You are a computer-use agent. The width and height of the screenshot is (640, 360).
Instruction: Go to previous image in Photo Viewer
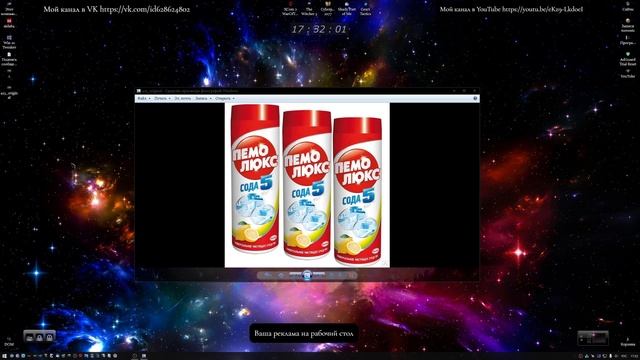point(296,276)
